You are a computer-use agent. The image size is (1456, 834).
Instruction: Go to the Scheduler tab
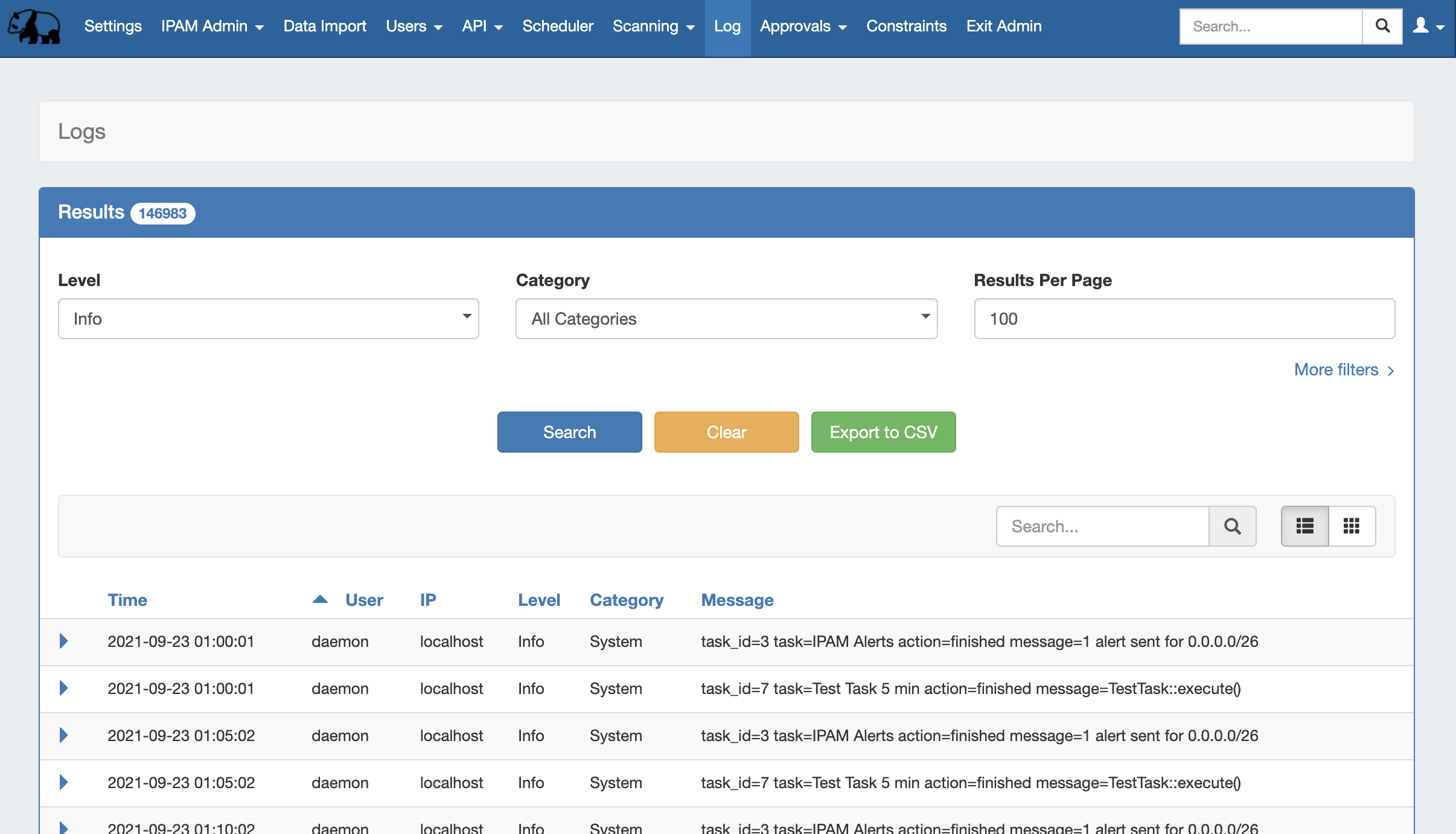(557, 27)
